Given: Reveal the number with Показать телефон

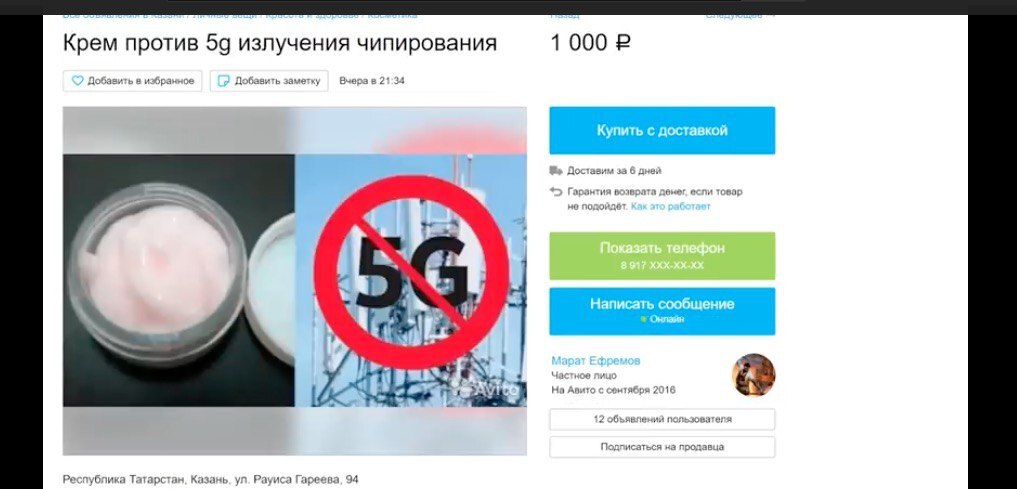Looking at the screenshot, I should (x=662, y=256).
